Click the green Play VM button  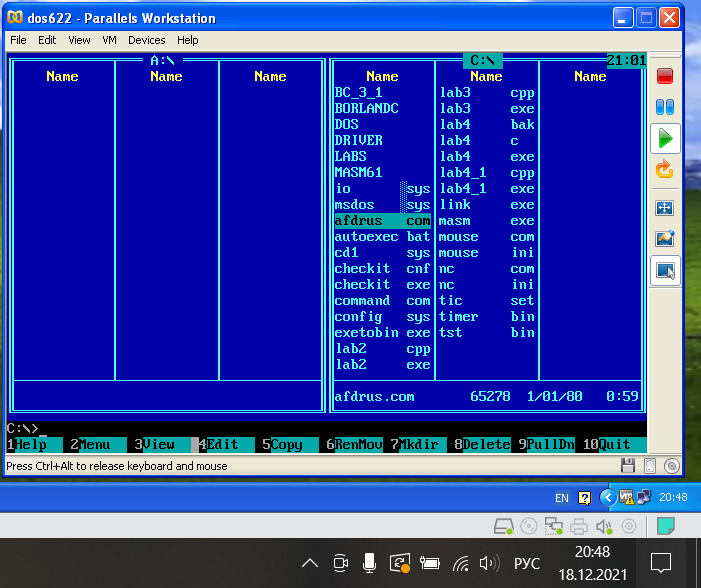tap(665, 139)
